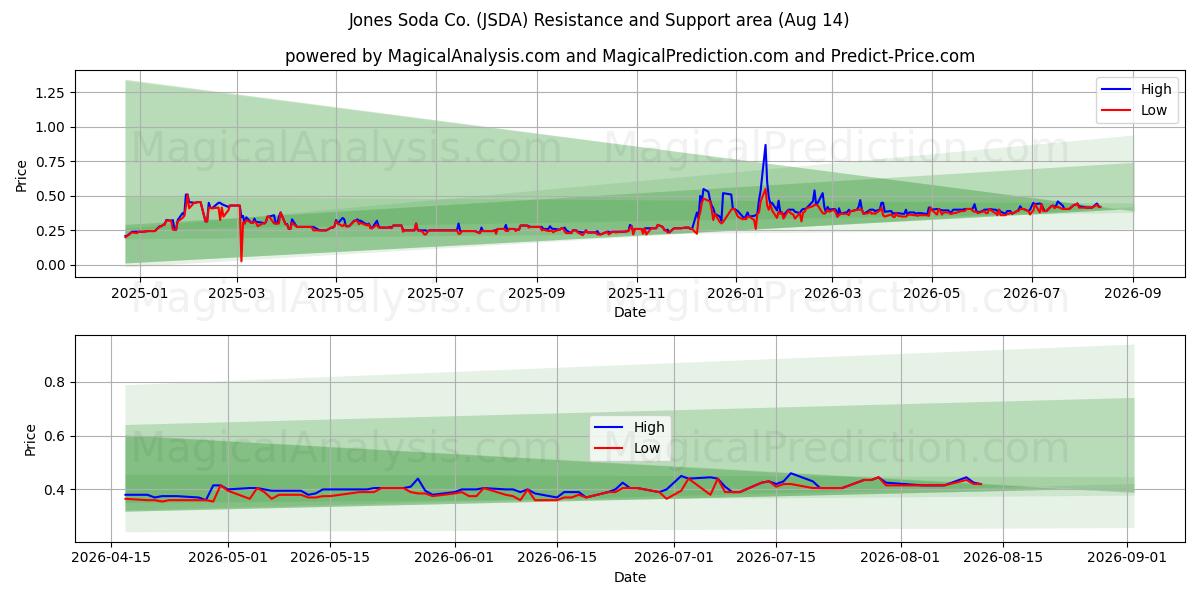Click the '2026-05' x-axis label in the top chart

tap(933, 293)
